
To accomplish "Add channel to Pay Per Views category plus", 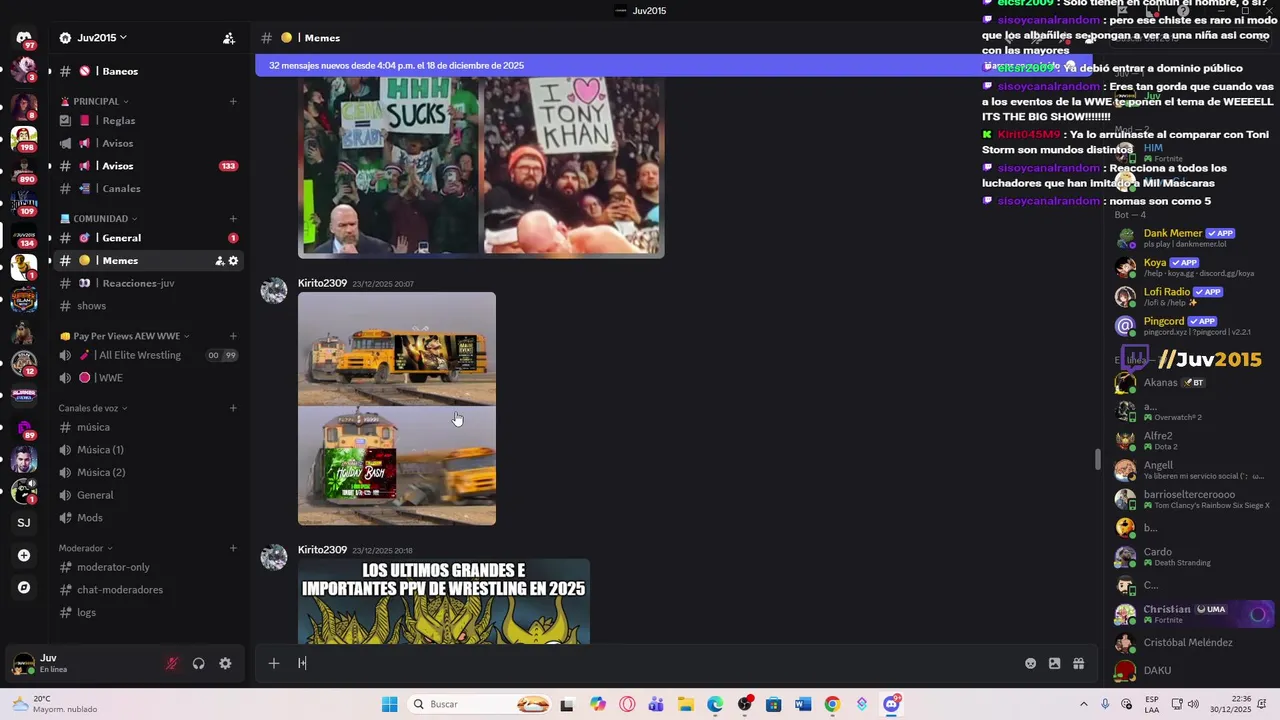I will click(x=233, y=336).
